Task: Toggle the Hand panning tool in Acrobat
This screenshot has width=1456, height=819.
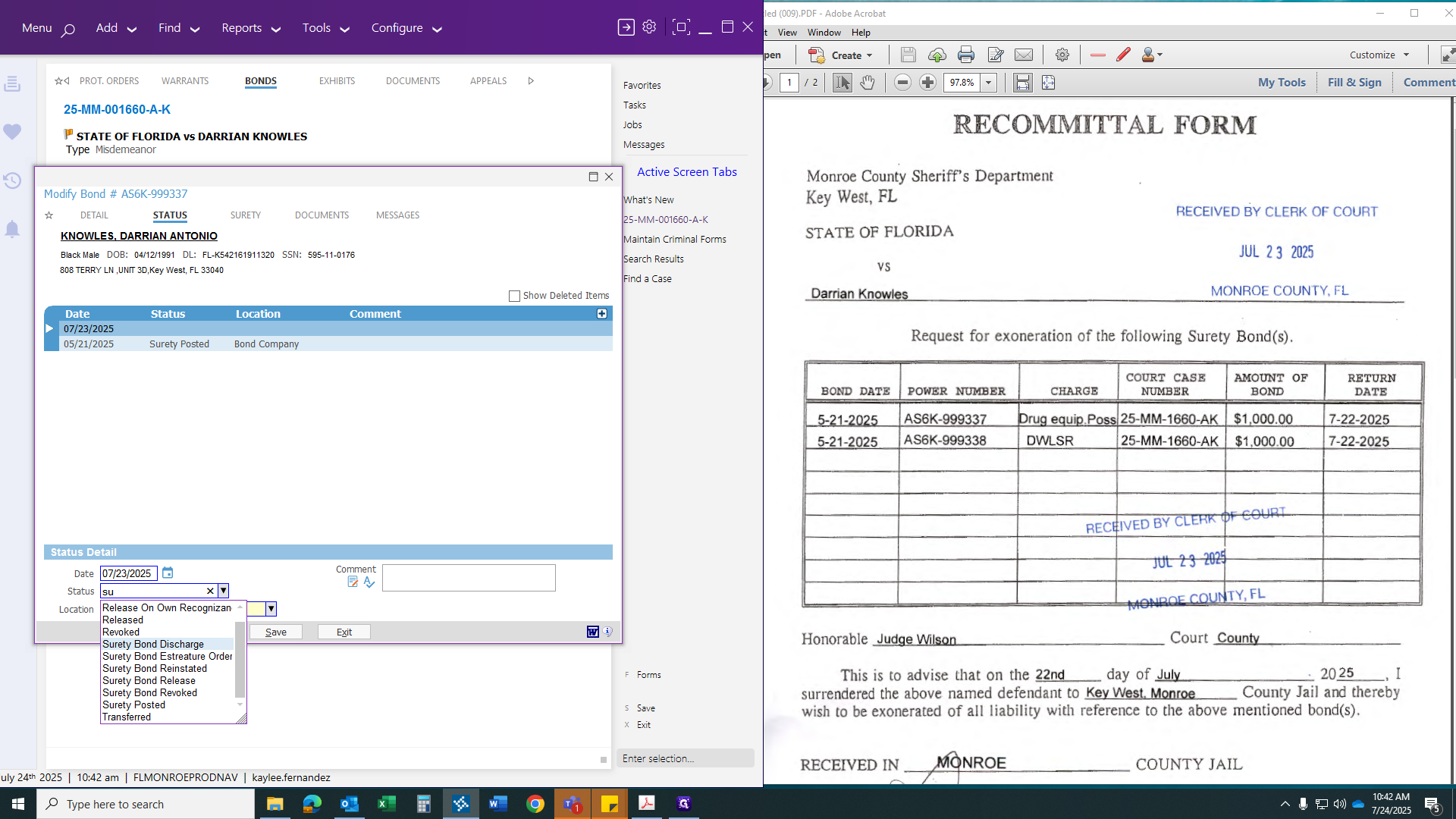Action: click(867, 83)
